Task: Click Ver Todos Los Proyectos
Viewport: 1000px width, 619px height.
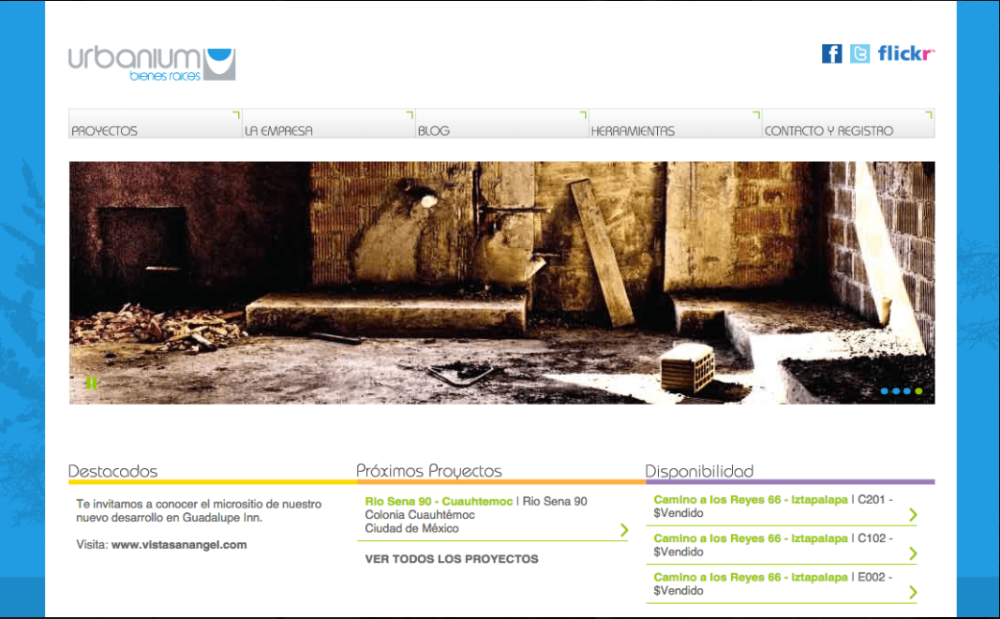Action: [x=451, y=559]
